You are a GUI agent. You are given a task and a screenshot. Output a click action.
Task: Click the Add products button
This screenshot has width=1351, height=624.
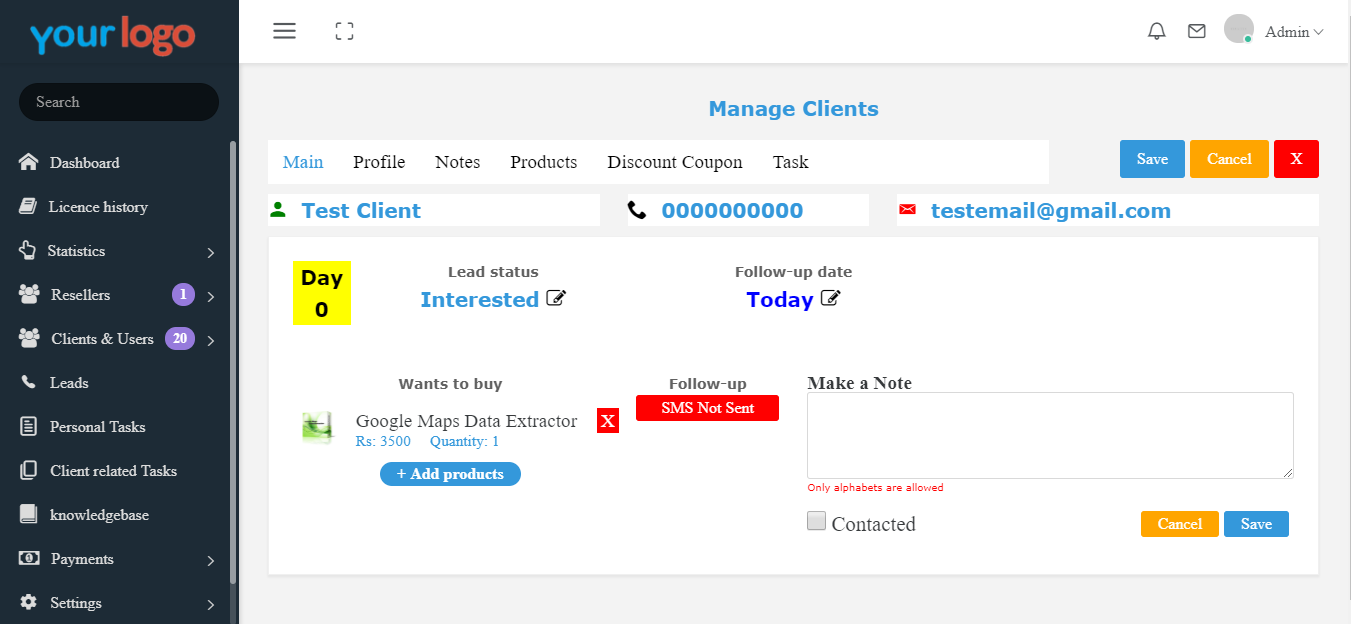[450, 474]
